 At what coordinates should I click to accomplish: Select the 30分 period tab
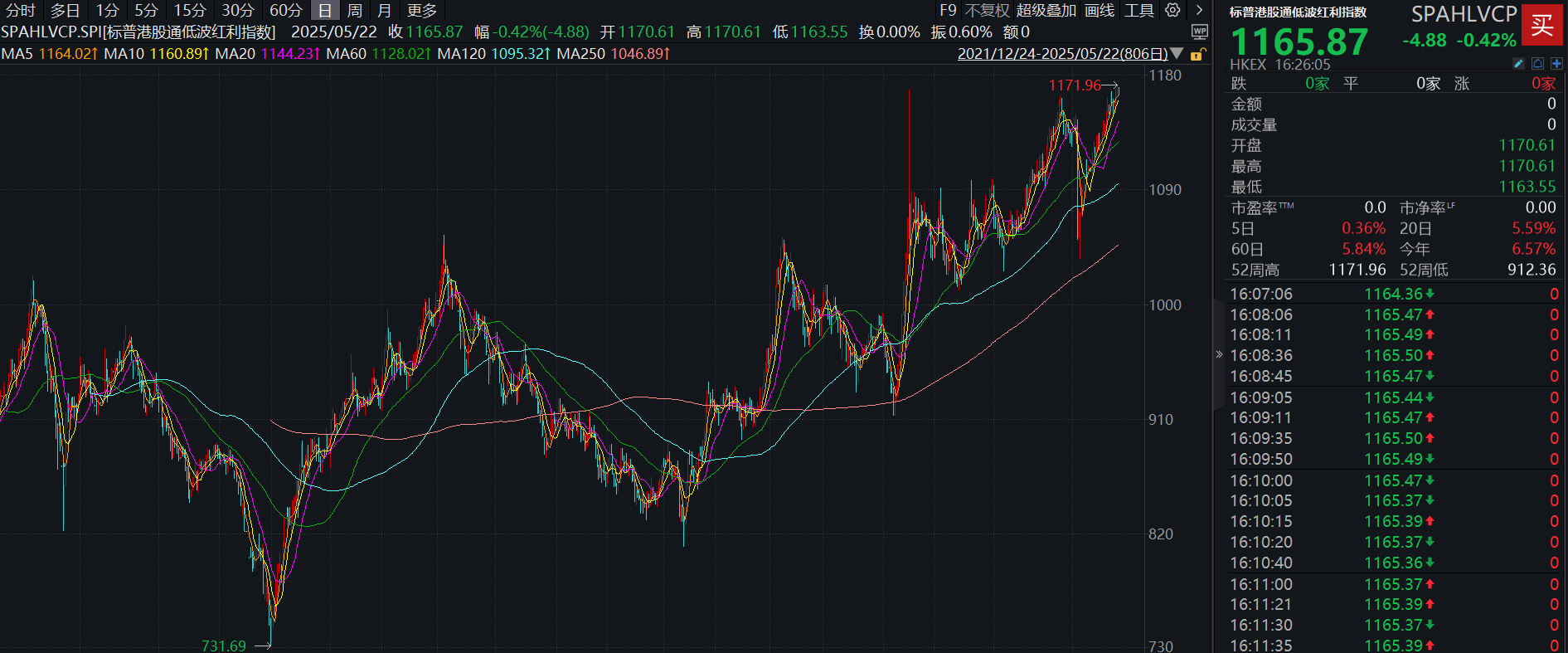tap(237, 10)
